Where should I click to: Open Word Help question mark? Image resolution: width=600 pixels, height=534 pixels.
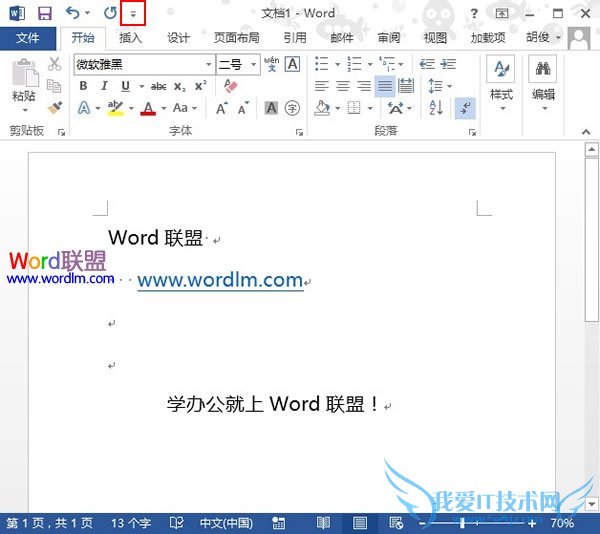pos(474,14)
